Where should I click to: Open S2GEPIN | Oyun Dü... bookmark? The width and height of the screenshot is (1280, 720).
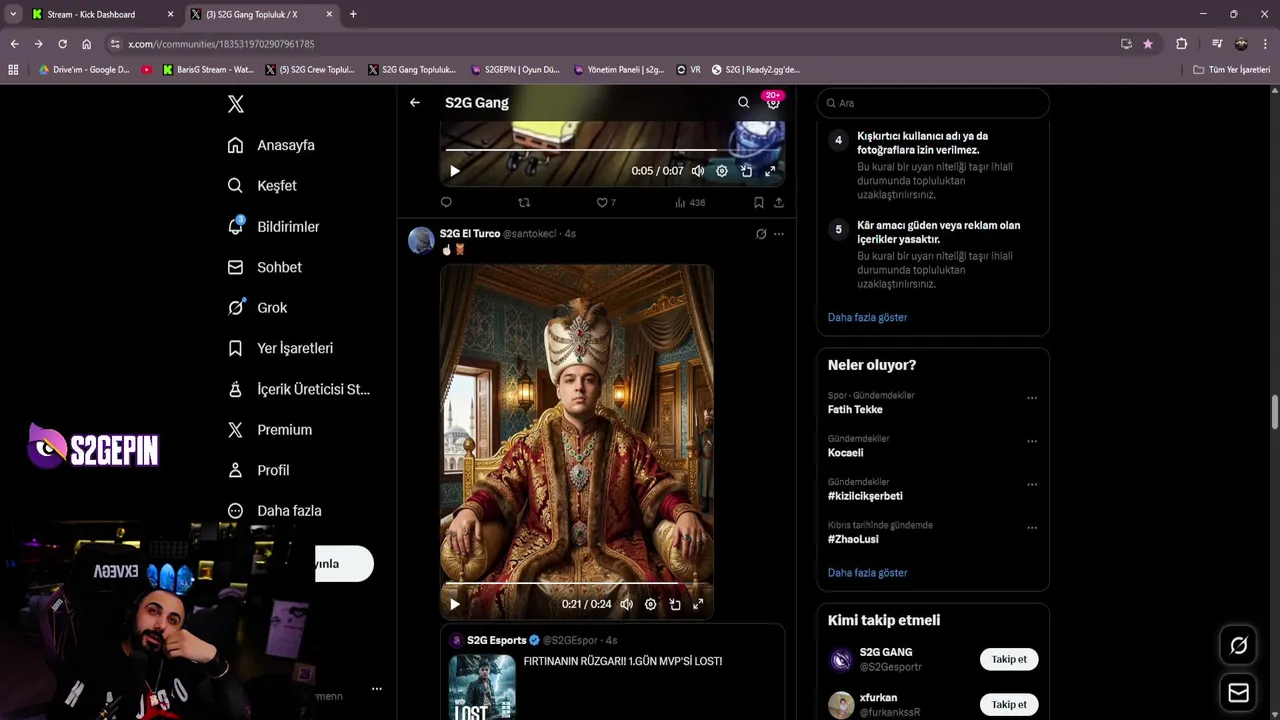(x=516, y=70)
